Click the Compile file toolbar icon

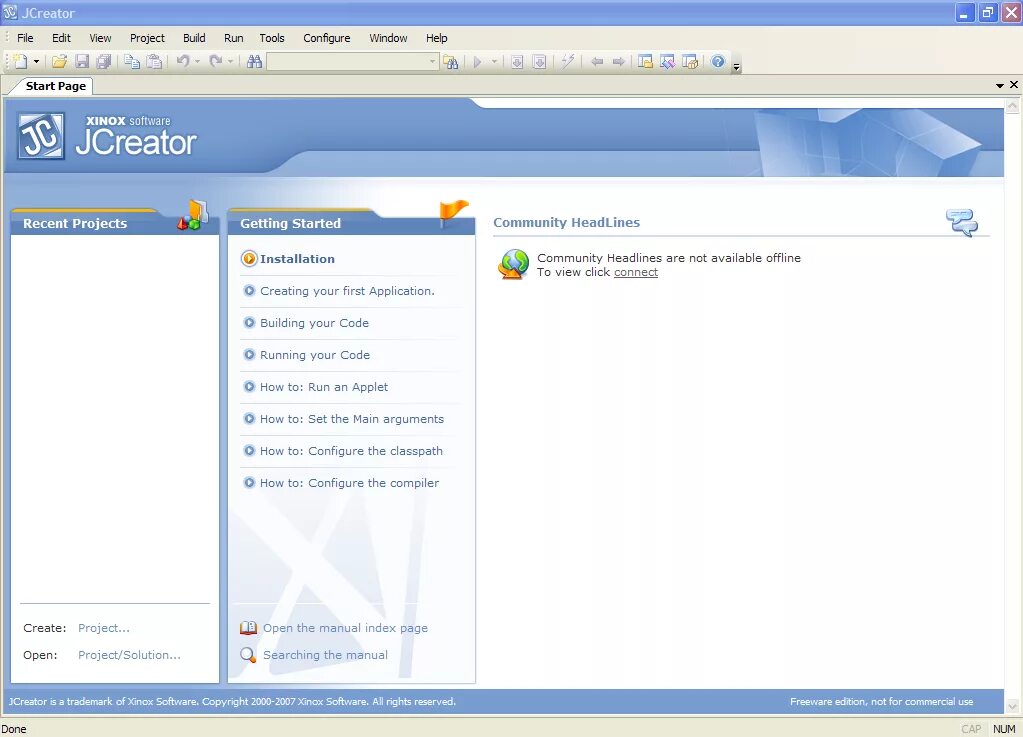(x=517, y=61)
